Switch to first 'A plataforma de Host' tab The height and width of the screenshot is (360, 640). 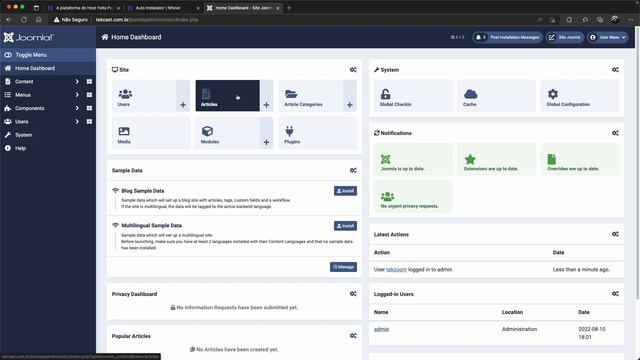point(84,8)
